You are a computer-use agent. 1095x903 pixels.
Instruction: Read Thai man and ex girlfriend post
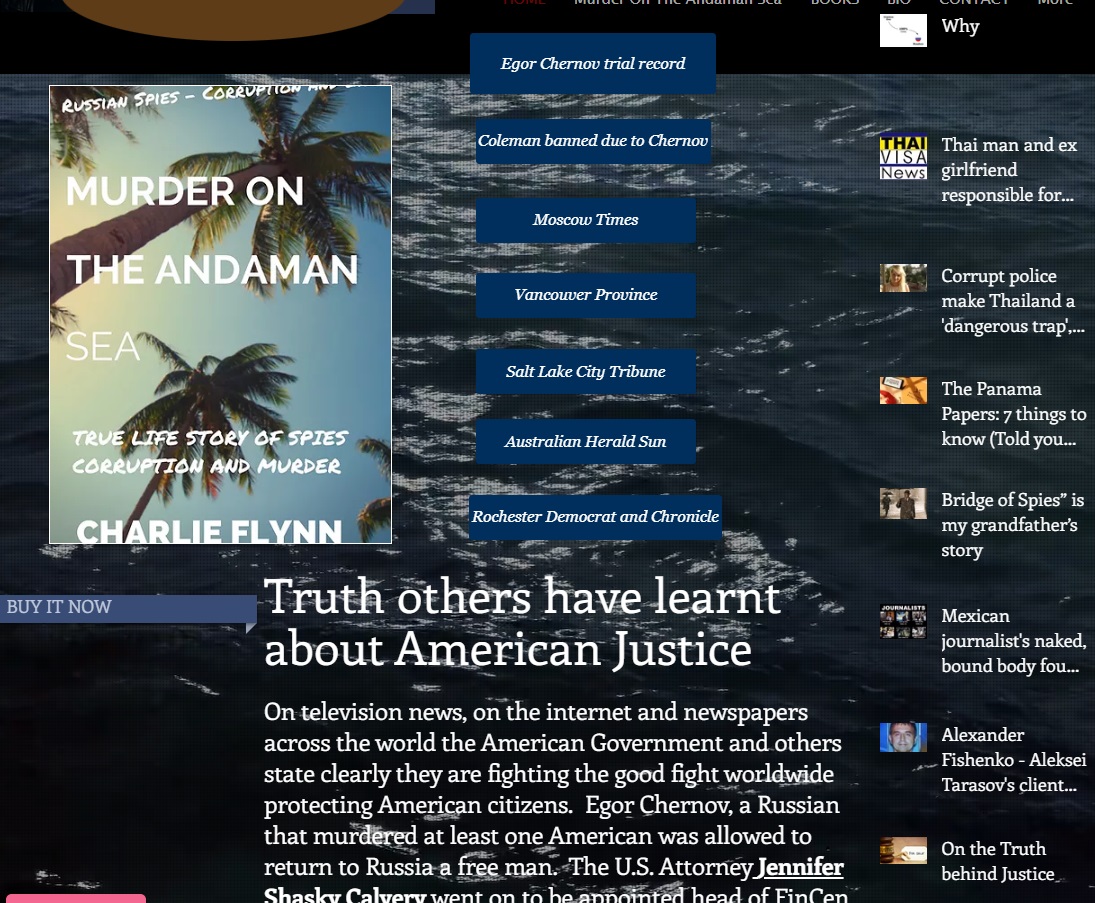tap(1009, 170)
